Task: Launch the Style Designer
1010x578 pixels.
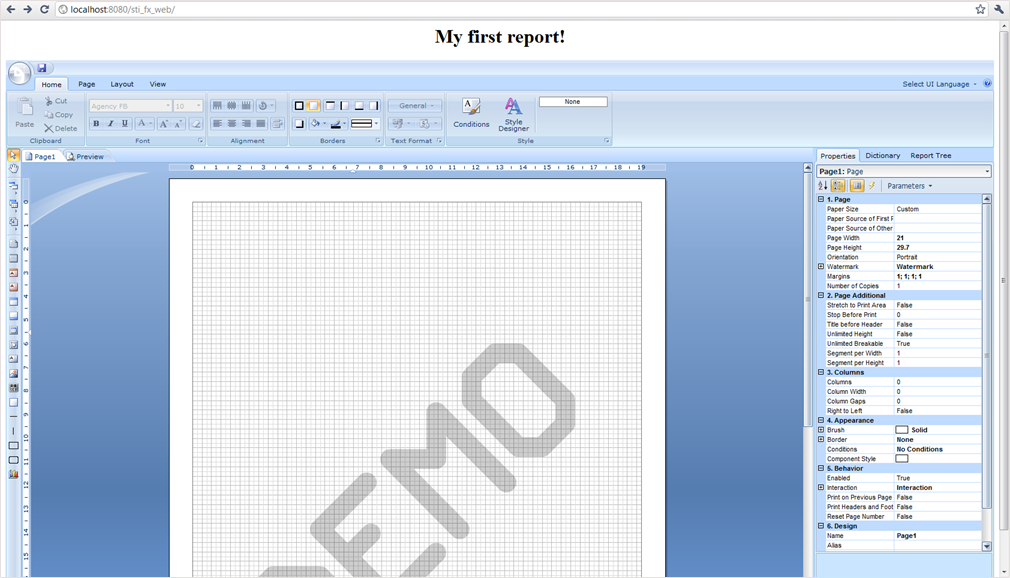Action: tap(513, 113)
